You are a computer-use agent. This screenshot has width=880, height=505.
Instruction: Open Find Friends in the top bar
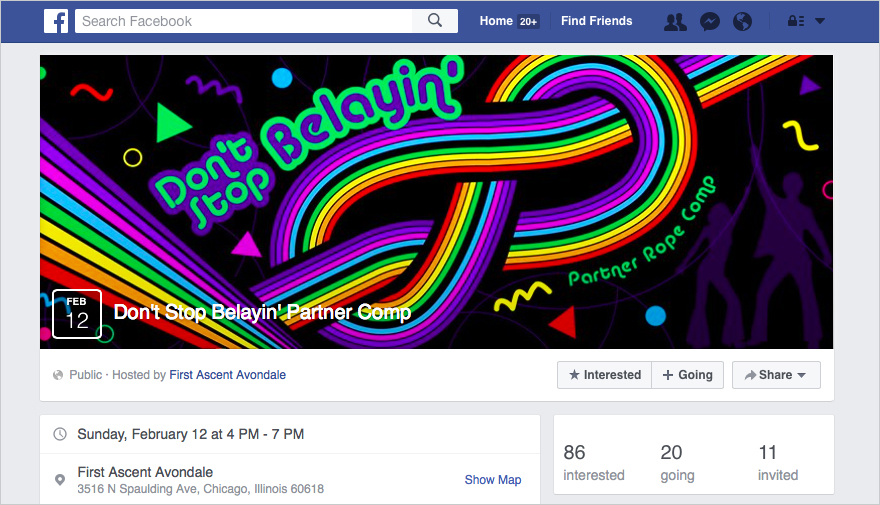pos(597,21)
